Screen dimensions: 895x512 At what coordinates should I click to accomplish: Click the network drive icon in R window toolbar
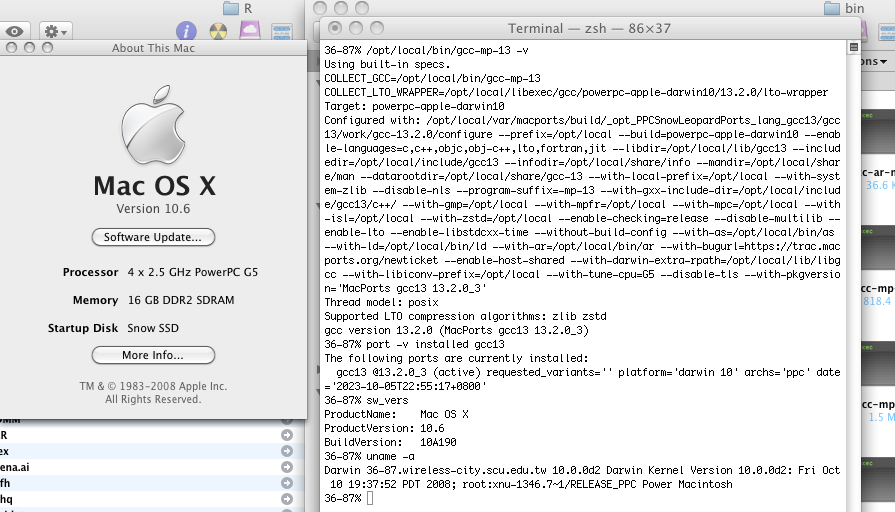(282, 31)
